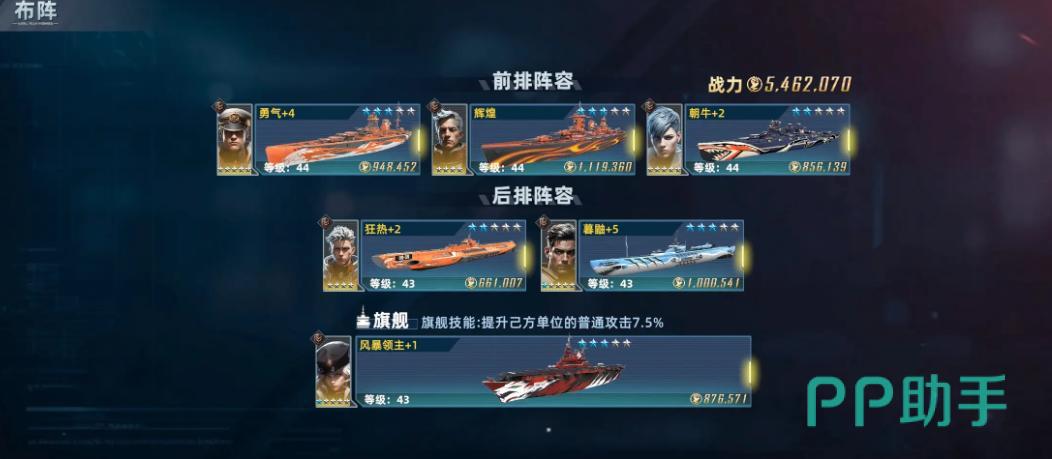This screenshot has width=1052, height=459.
Task: Open the blue 暮融+5 submarine card
Action: click(661, 256)
